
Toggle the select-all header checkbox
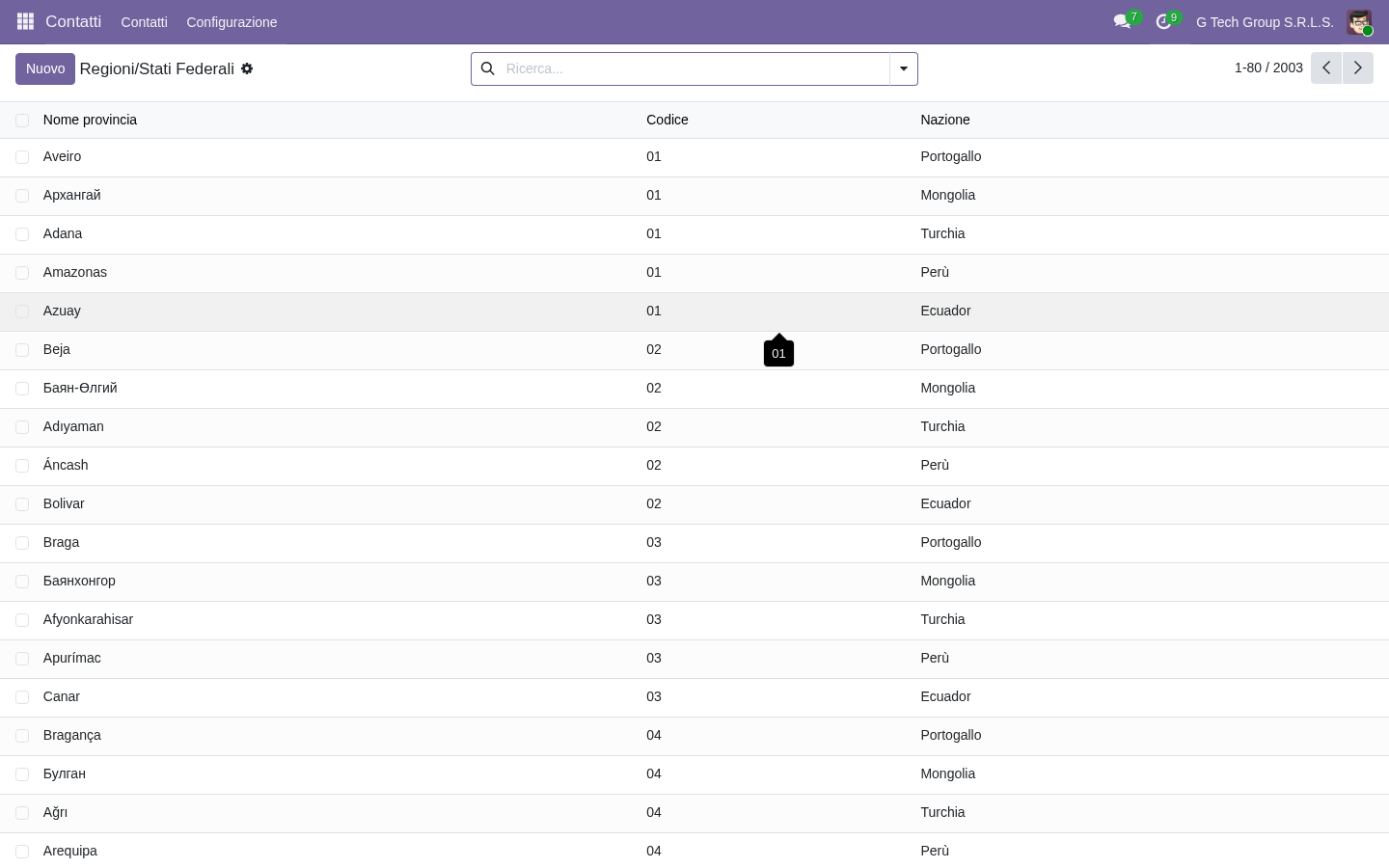22,120
